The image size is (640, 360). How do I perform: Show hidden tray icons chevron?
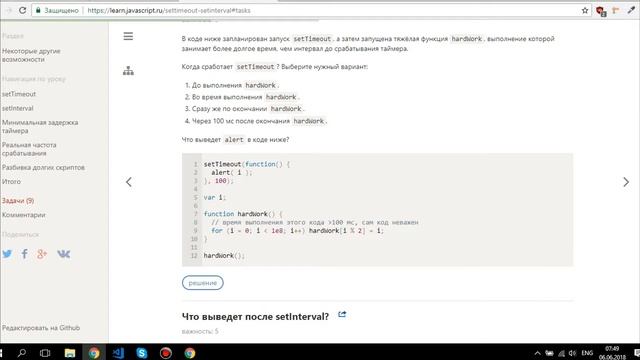pos(538,353)
